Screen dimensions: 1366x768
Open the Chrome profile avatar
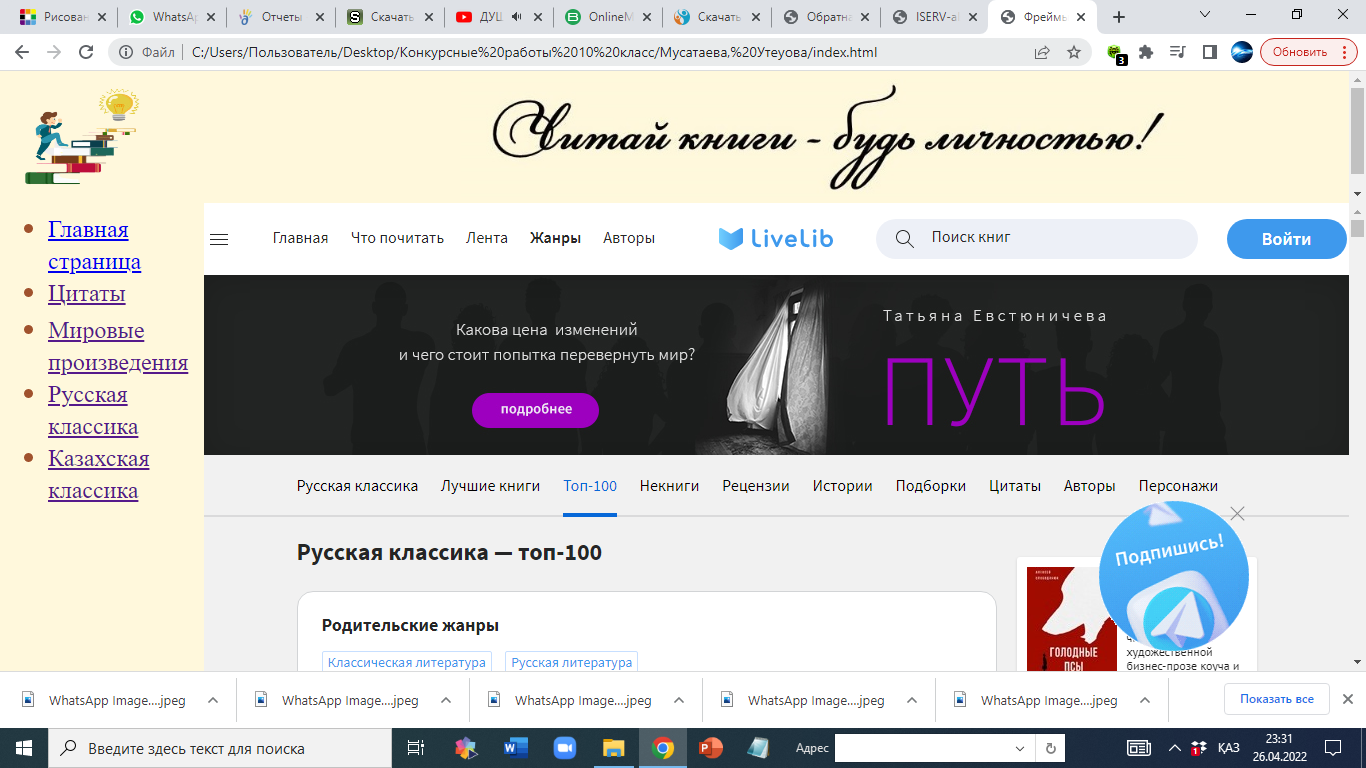click(x=1241, y=52)
